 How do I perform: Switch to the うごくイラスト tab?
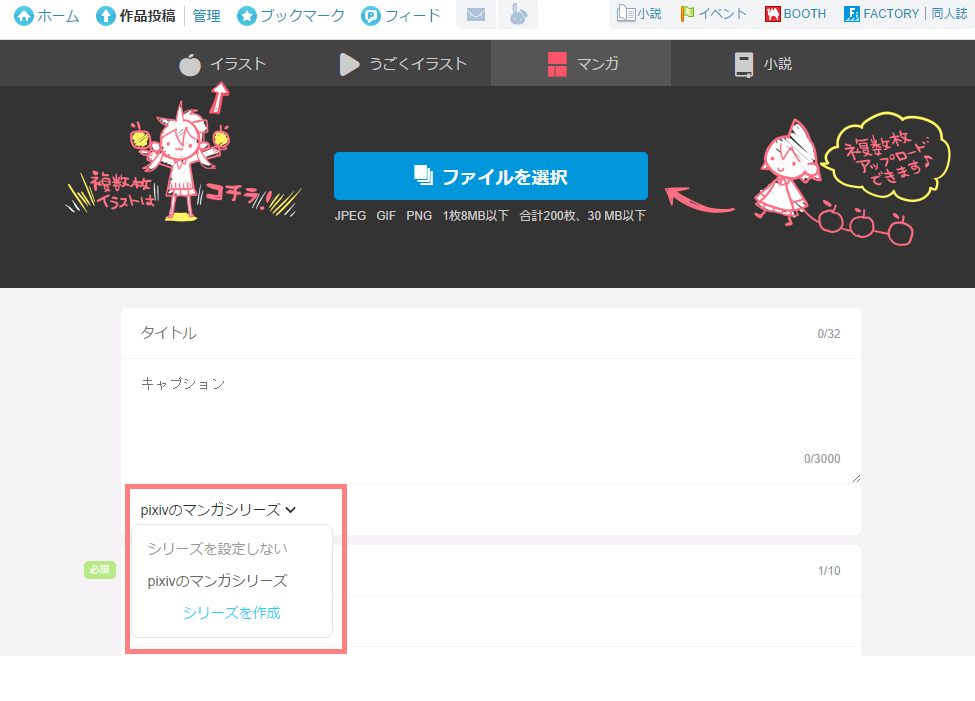click(403, 64)
